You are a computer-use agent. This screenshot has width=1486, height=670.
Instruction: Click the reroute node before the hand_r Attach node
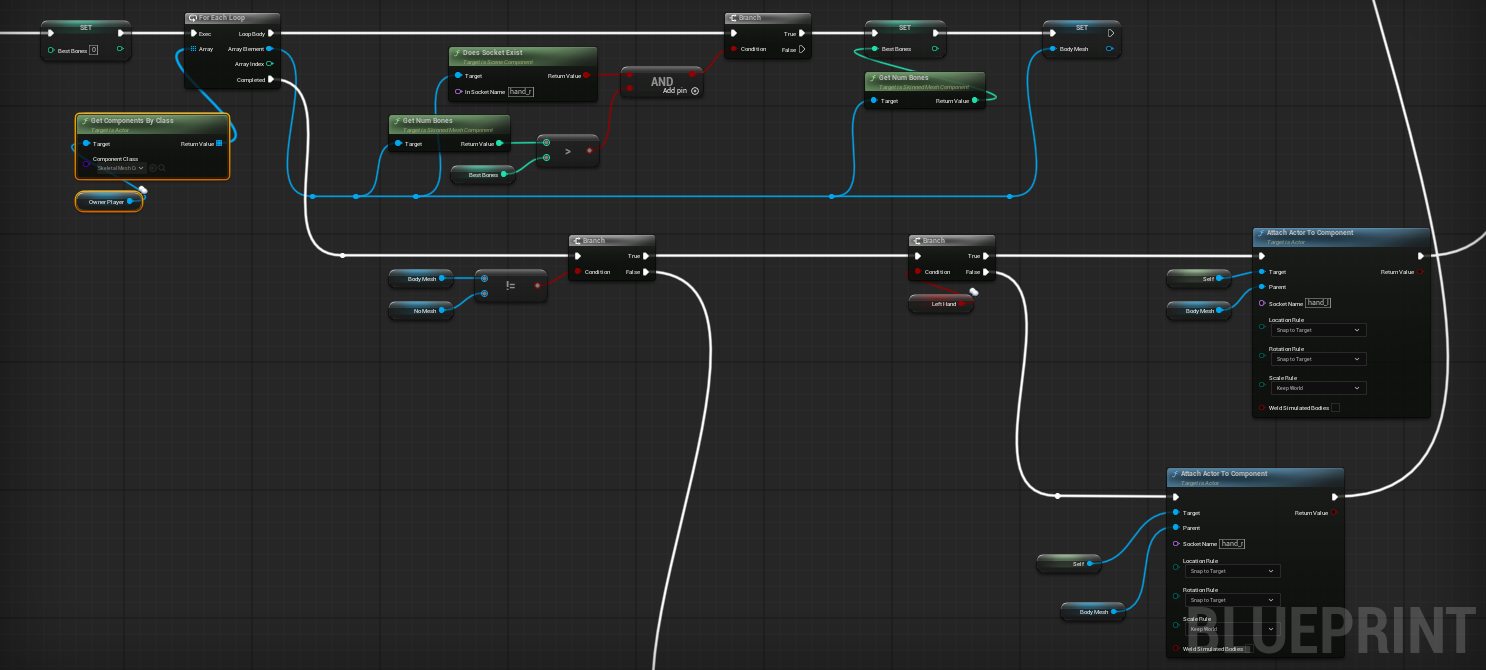tap(1057, 495)
